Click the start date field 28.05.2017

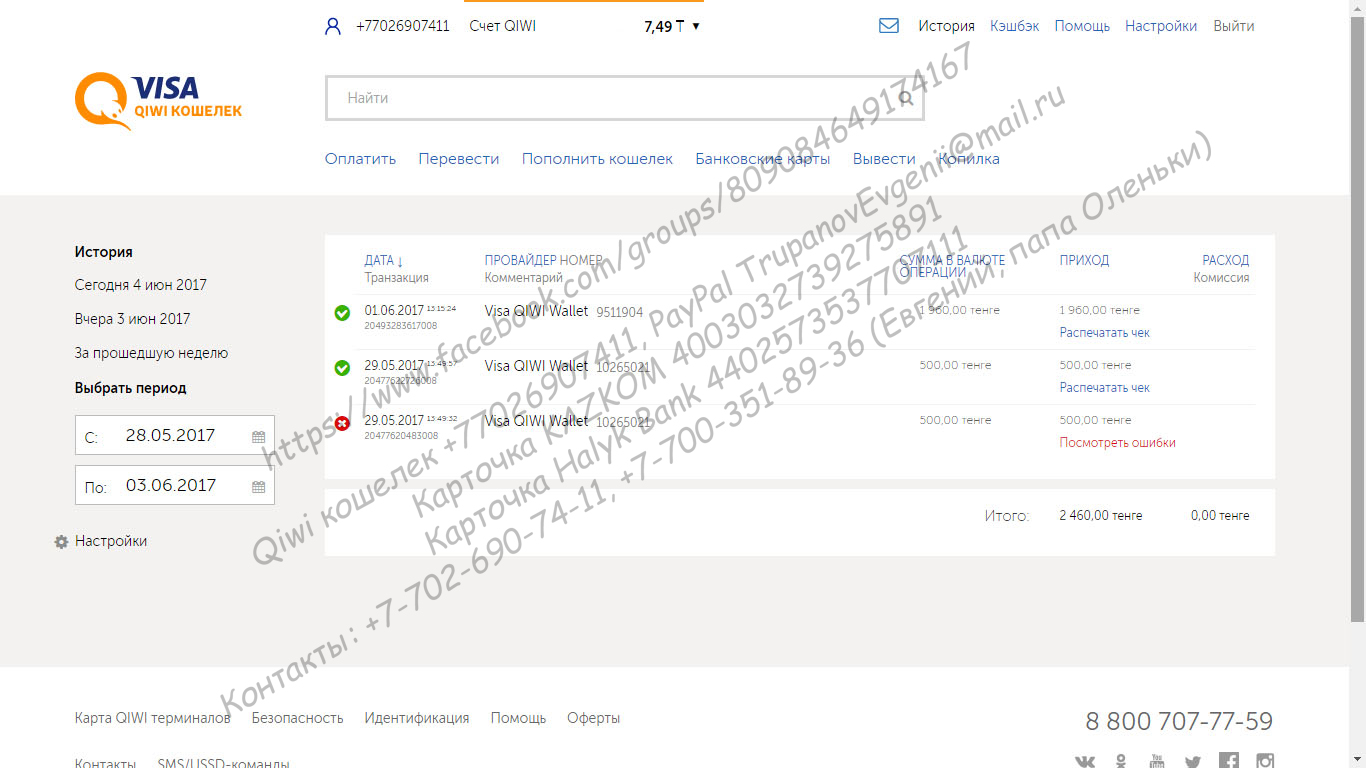click(x=174, y=437)
